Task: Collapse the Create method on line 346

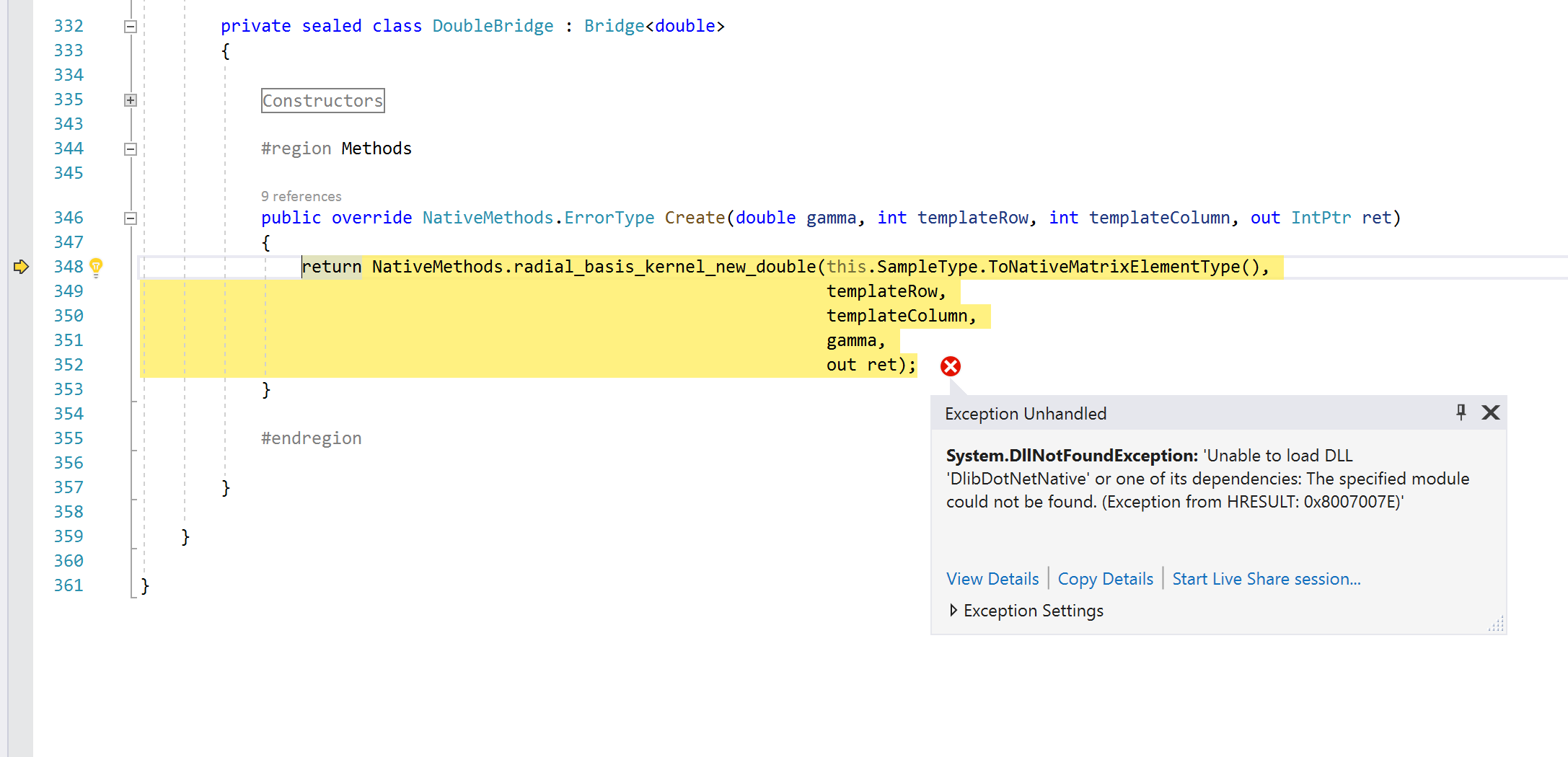Action: tap(131, 218)
